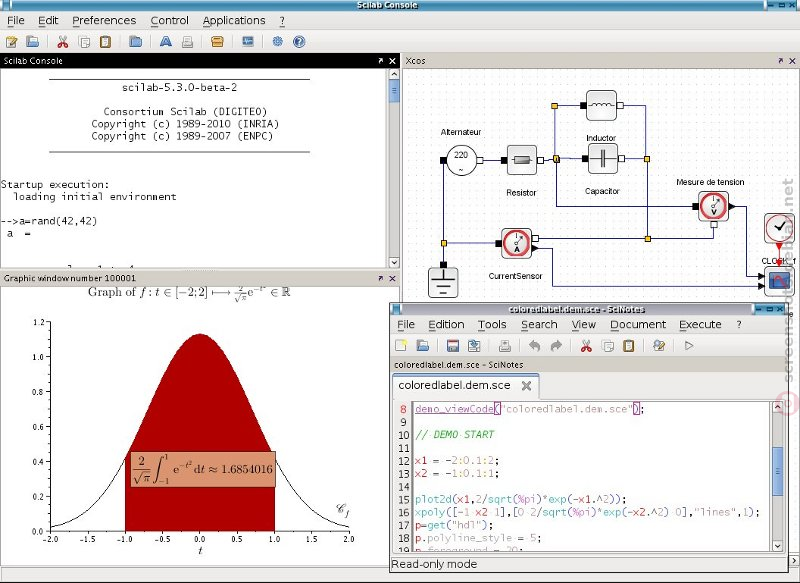Create a new document in SciNotes toolbar

(x=401, y=345)
